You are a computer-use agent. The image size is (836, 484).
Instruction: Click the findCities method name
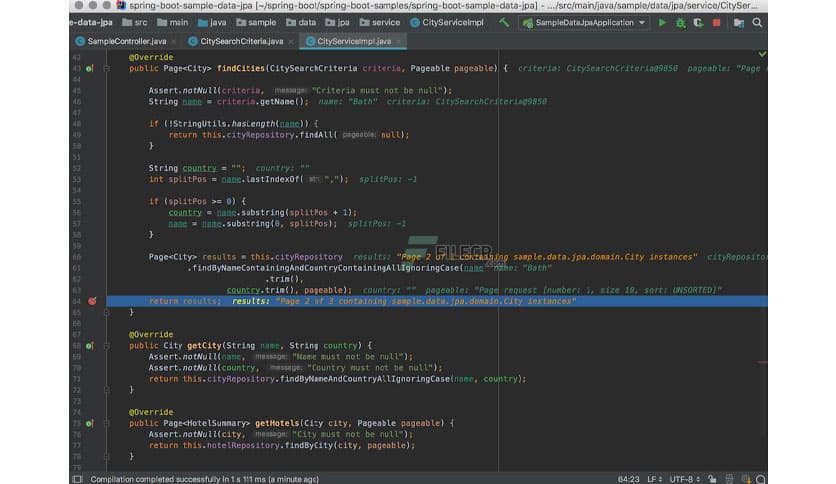point(240,69)
